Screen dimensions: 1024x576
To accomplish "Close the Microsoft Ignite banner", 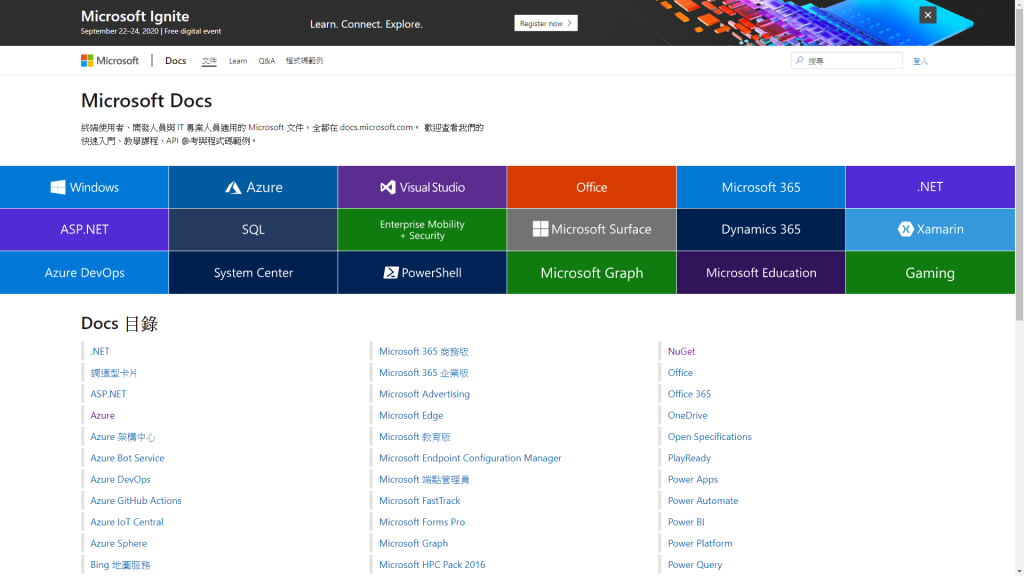I will [x=927, y=15].
